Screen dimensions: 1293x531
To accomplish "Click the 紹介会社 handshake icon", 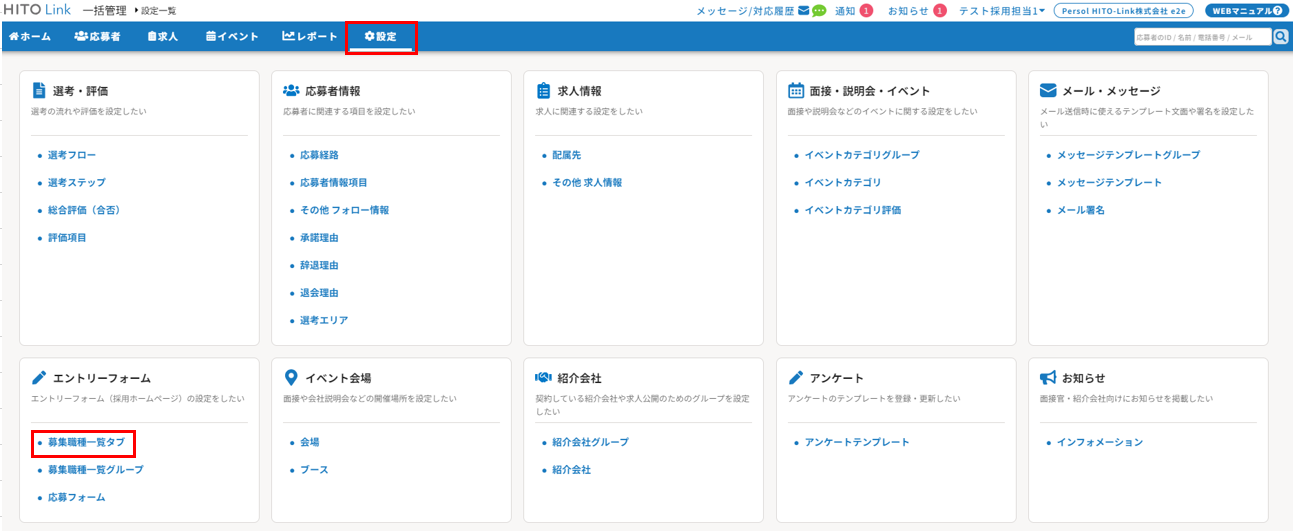I will (x=543, y=378).
